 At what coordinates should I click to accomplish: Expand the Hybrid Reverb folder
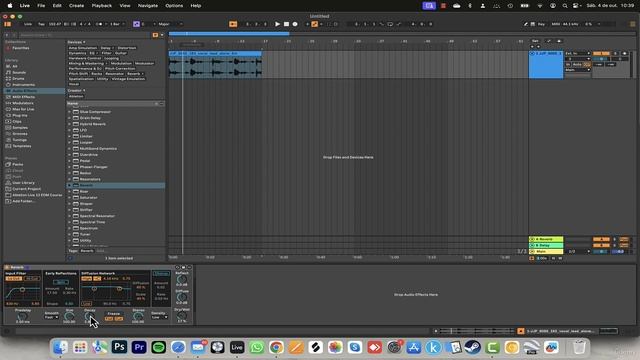(x=69, y=124)
